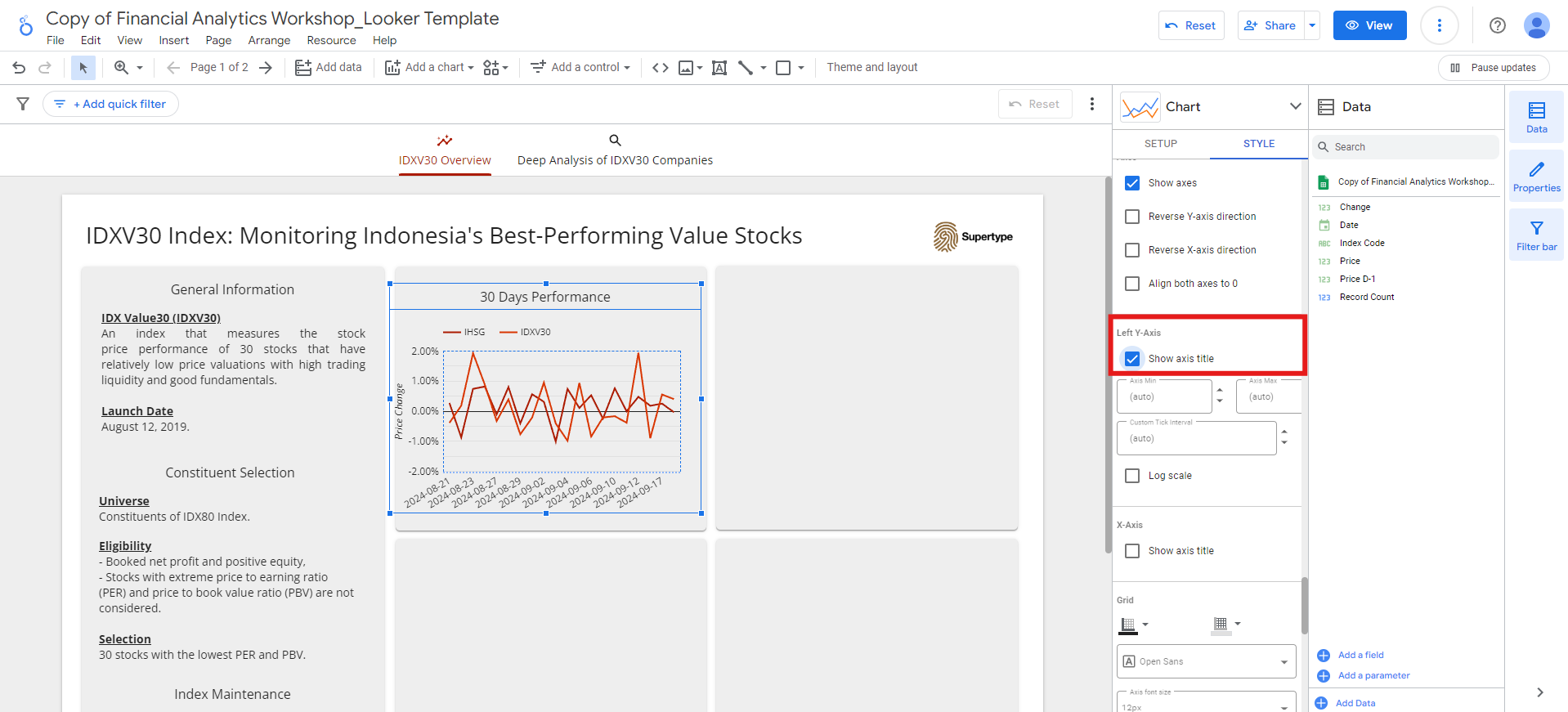1568x712 pixels.
Task: Toggle the Log scale checkbox
Action: 1132,476
